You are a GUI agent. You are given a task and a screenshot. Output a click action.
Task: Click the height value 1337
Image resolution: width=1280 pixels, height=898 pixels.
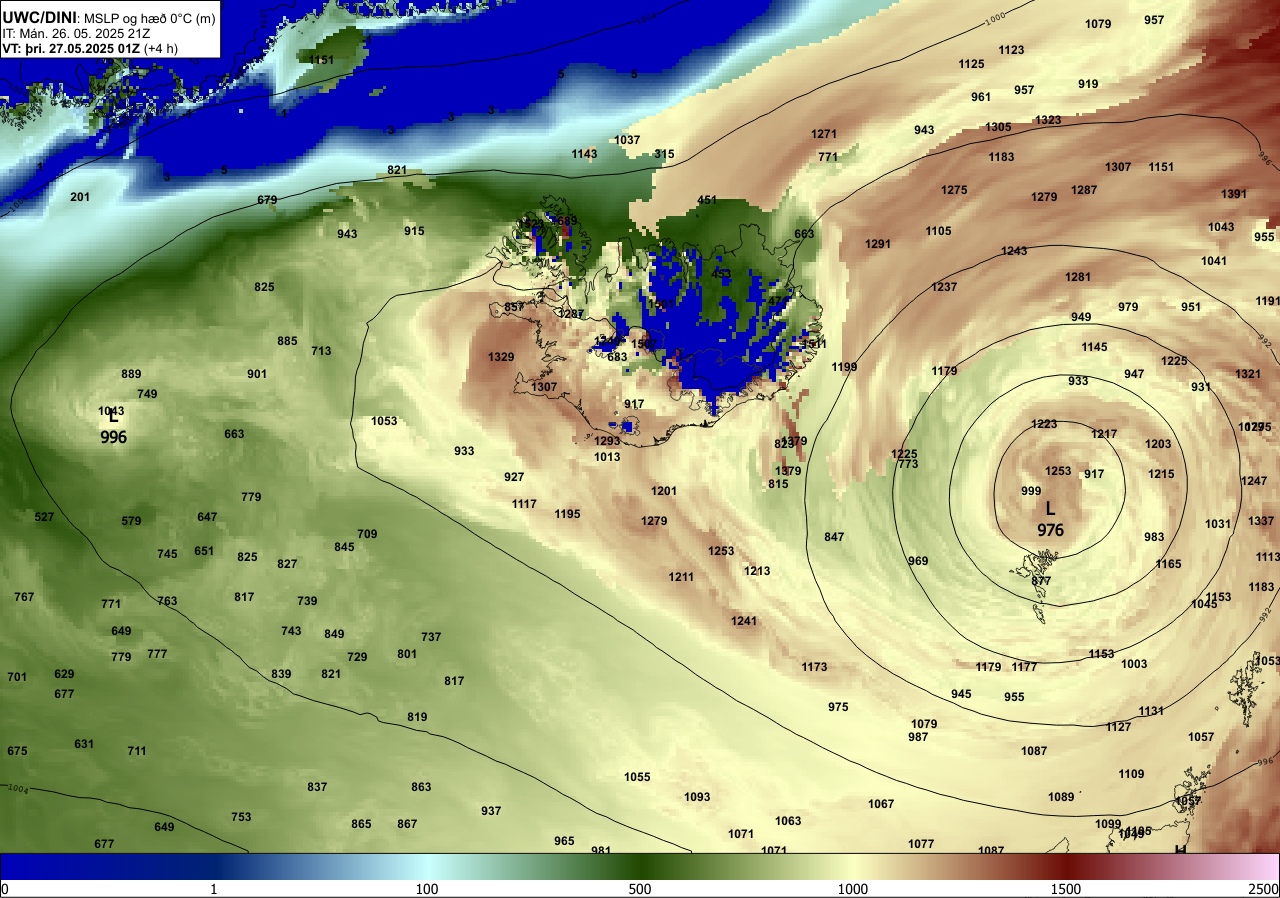click(1261, 521)
